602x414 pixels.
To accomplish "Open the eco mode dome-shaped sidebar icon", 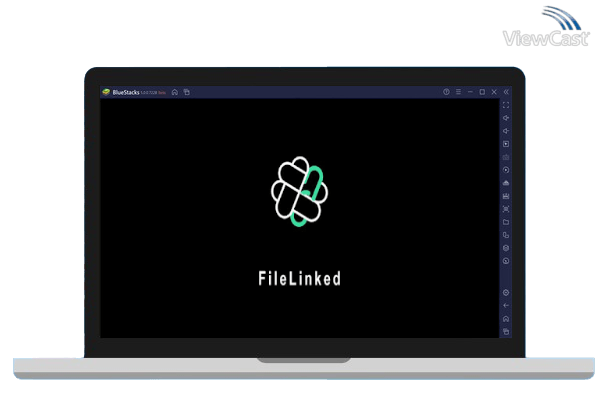I will (506, 183).
